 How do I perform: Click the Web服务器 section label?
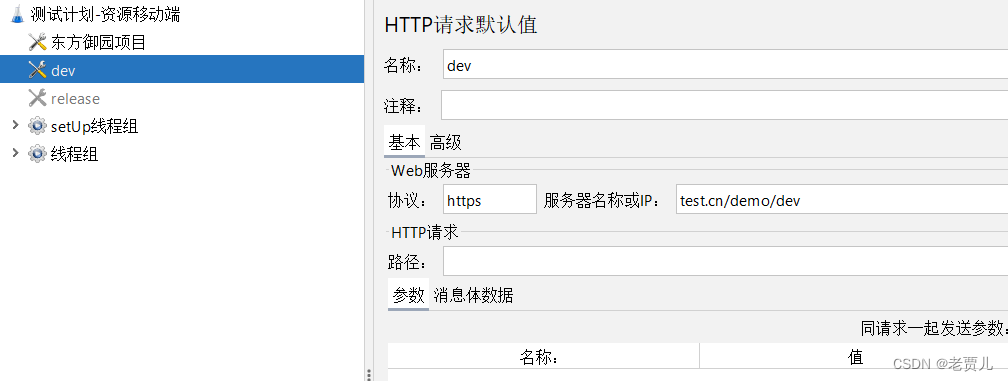tap(431, 171)
